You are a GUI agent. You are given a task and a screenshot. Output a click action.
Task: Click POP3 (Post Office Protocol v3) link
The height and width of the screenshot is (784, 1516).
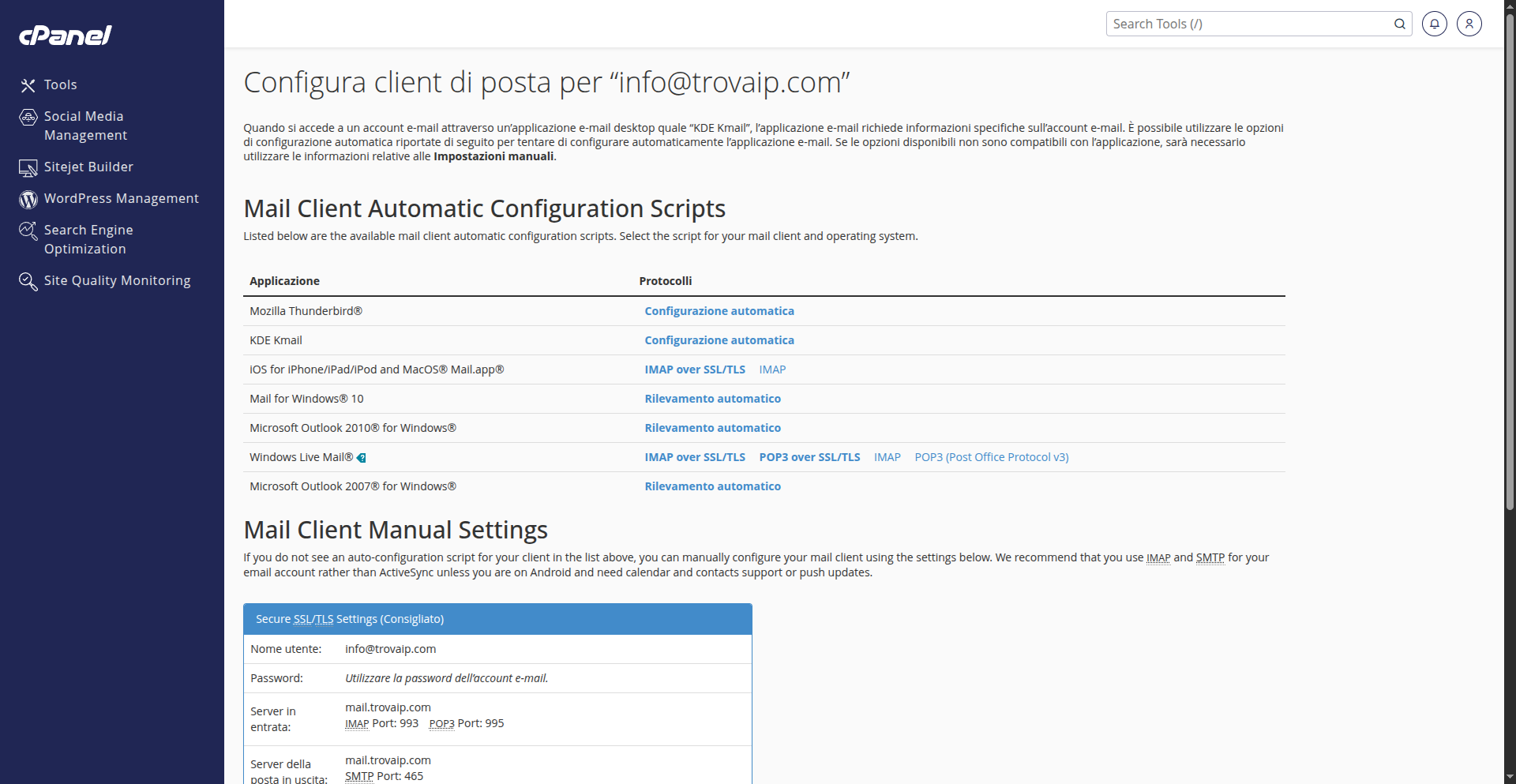click(x=992, y=457)
